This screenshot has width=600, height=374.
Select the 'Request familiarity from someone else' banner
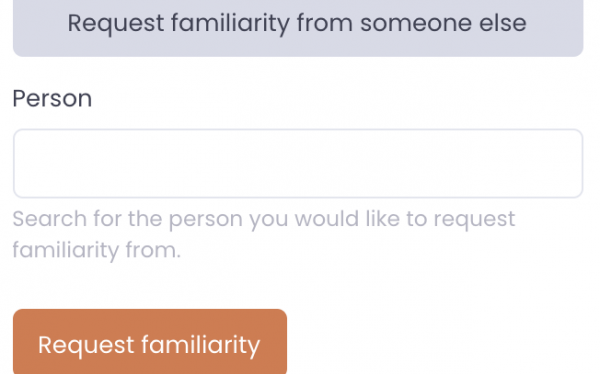coord(298,28)
